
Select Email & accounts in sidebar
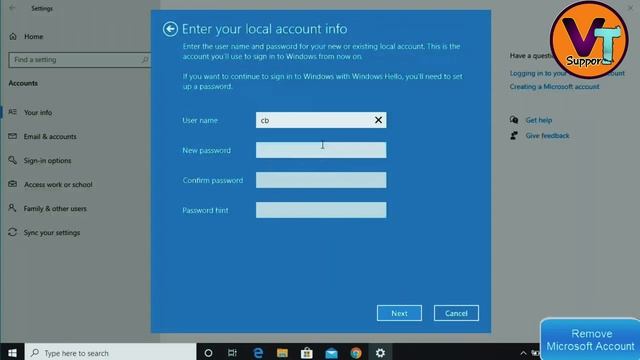50,136
